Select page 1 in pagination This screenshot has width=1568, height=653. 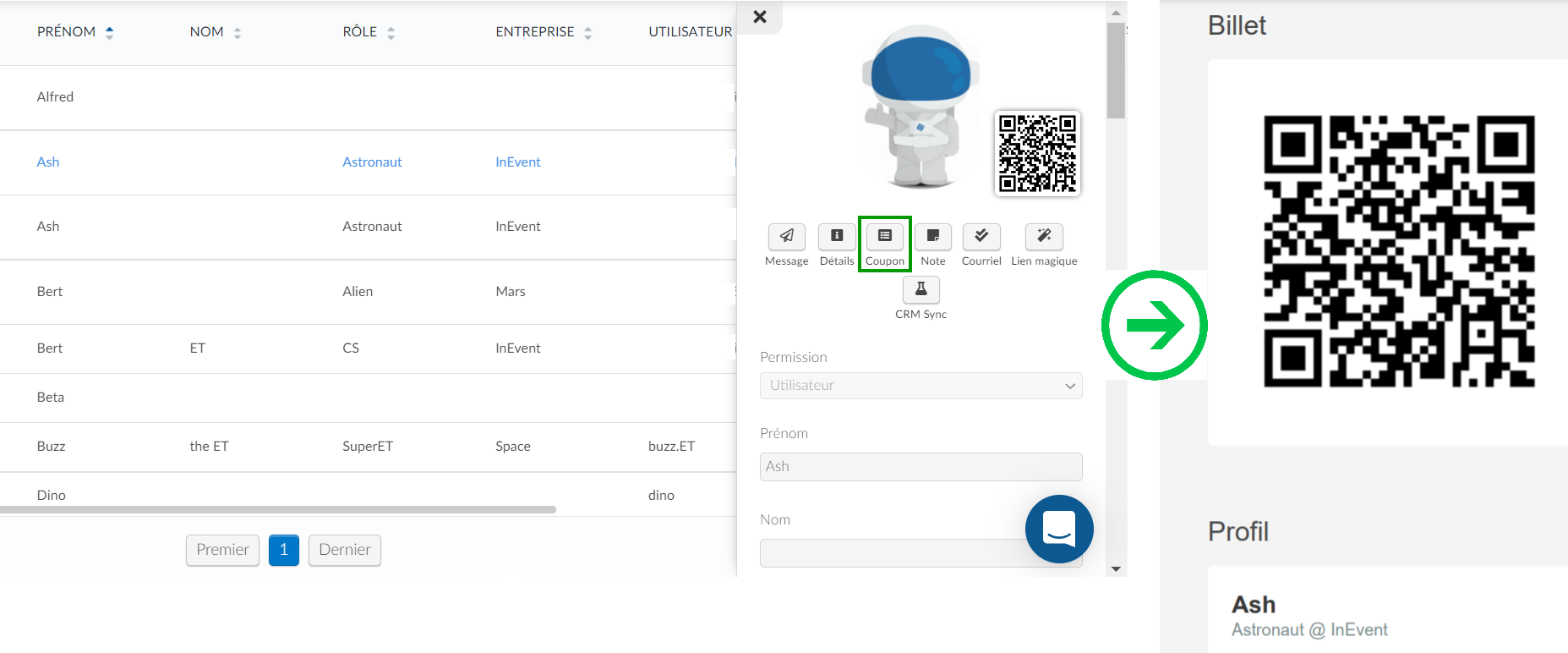284,550
